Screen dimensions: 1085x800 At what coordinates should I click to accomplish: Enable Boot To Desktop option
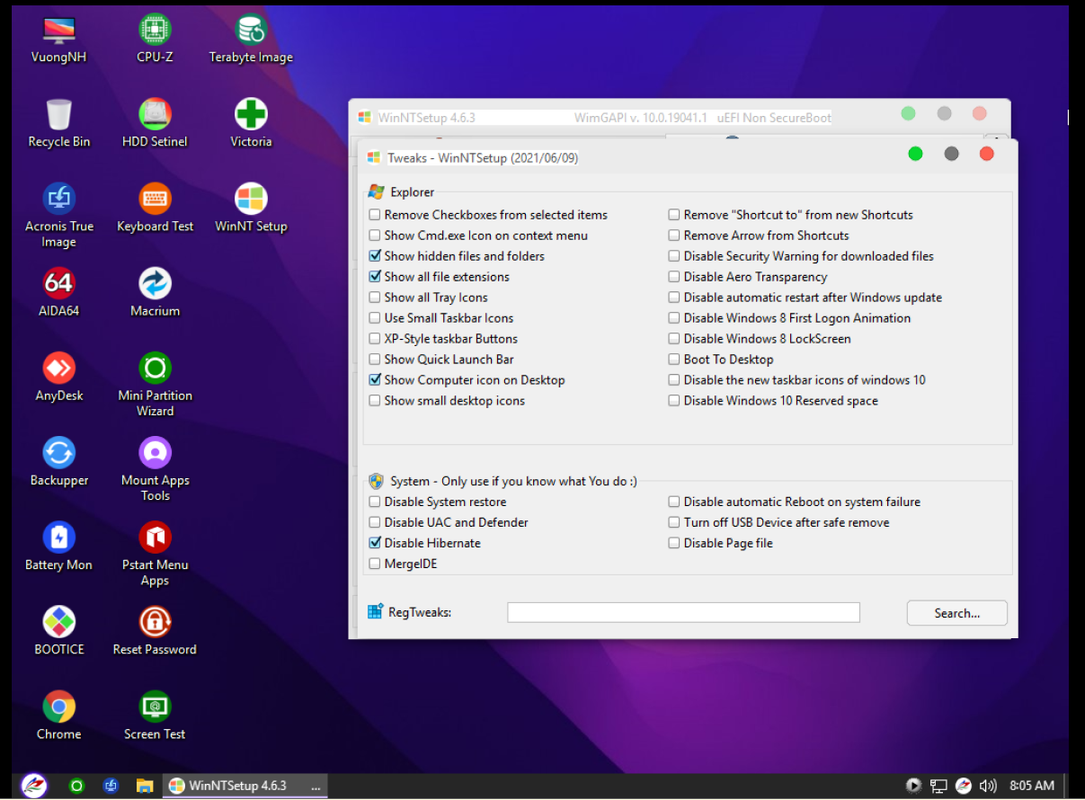coord(673,359)
